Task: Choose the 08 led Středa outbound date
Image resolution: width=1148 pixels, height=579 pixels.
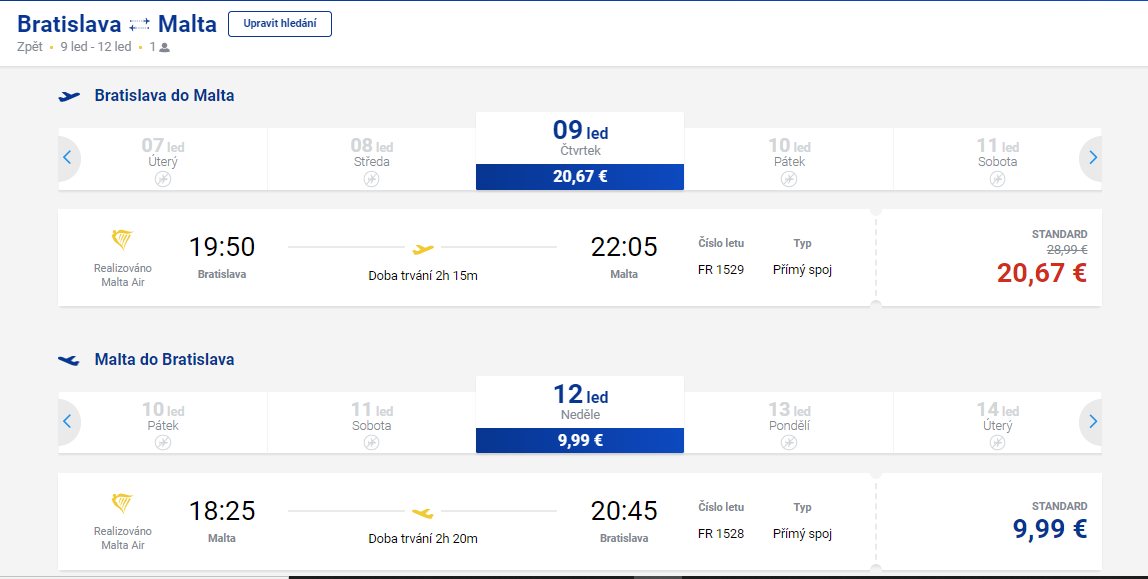Action: [x=371, y=160]
